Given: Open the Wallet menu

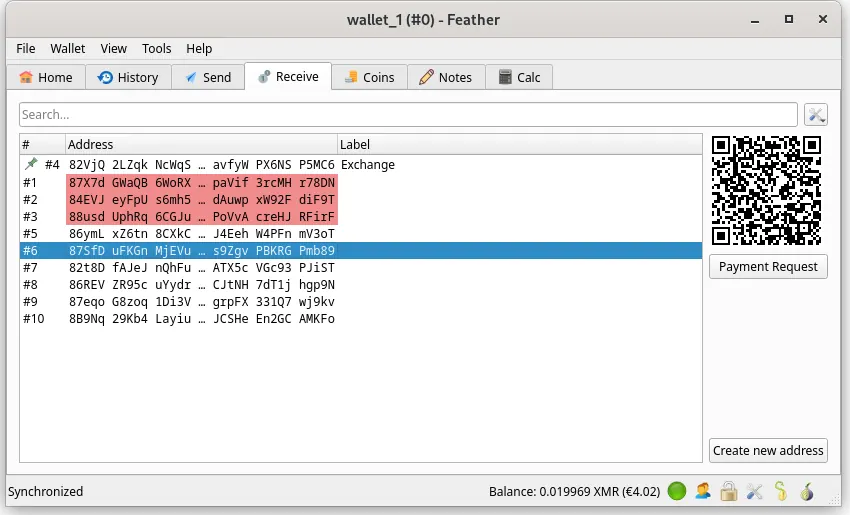Looking at the screenshot, I should tap(68, 48).
